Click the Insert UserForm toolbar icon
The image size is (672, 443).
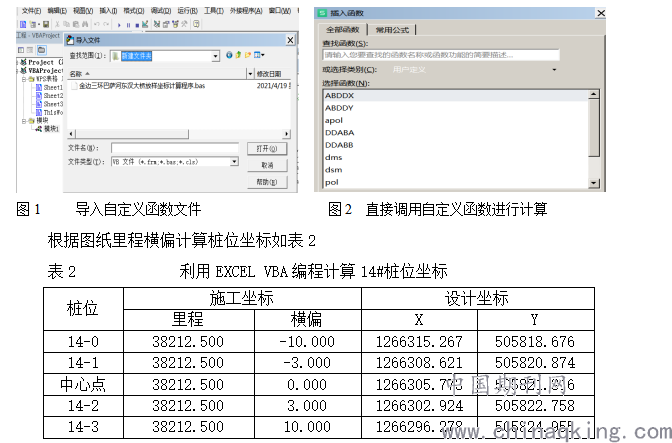tap(33, 24)
